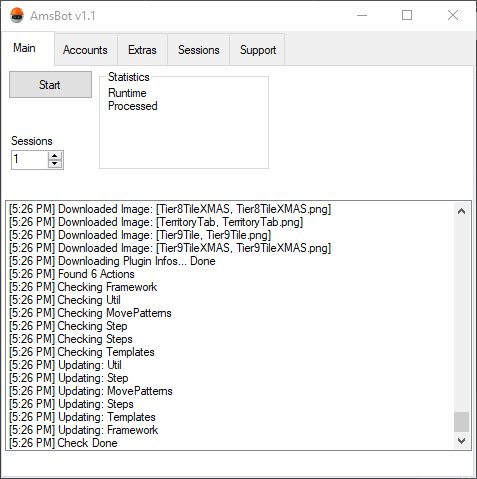The image size is (477, 479).
Task: Select the 'Updating: Step' log line
Action: click(x=69, y=378)
